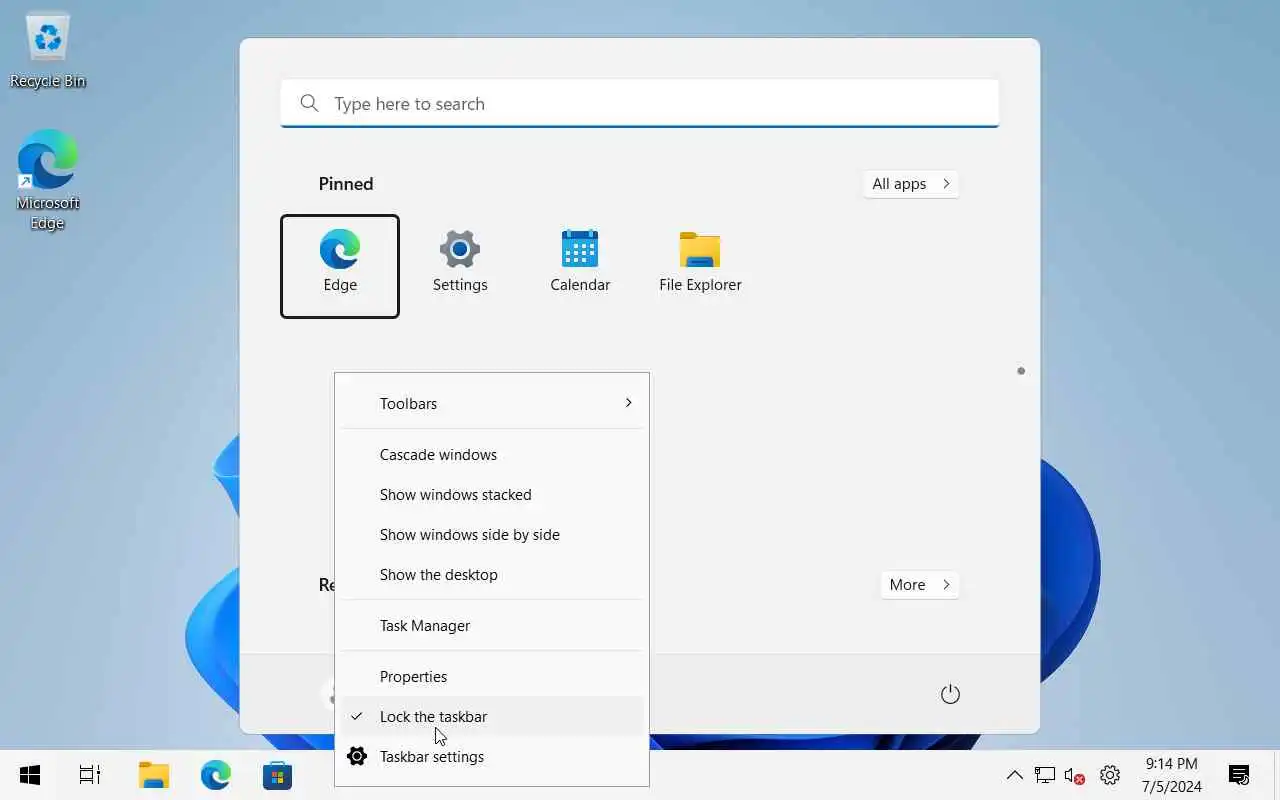Click the network icon in system tray
1280x800 pixels.
tap(1045, 775)
